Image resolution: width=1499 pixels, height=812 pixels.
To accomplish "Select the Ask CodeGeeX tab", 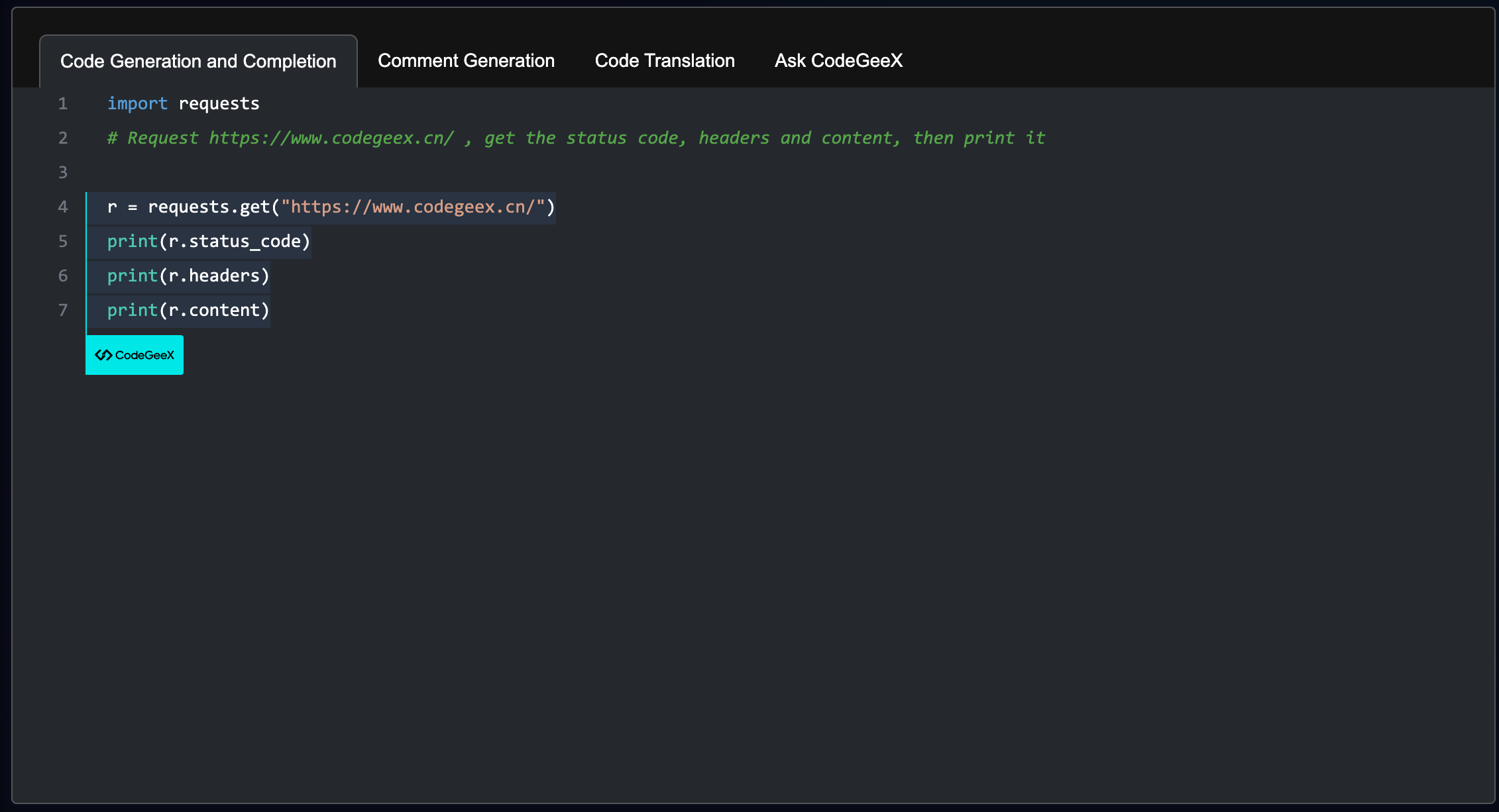I will [x=838, y=61].
